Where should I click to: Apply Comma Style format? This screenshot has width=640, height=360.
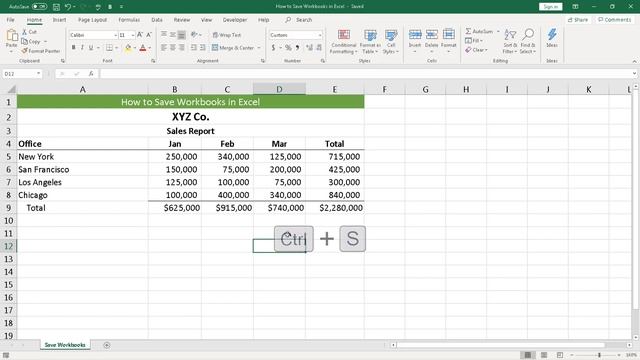pyautogui.click(x=298, y=48)
